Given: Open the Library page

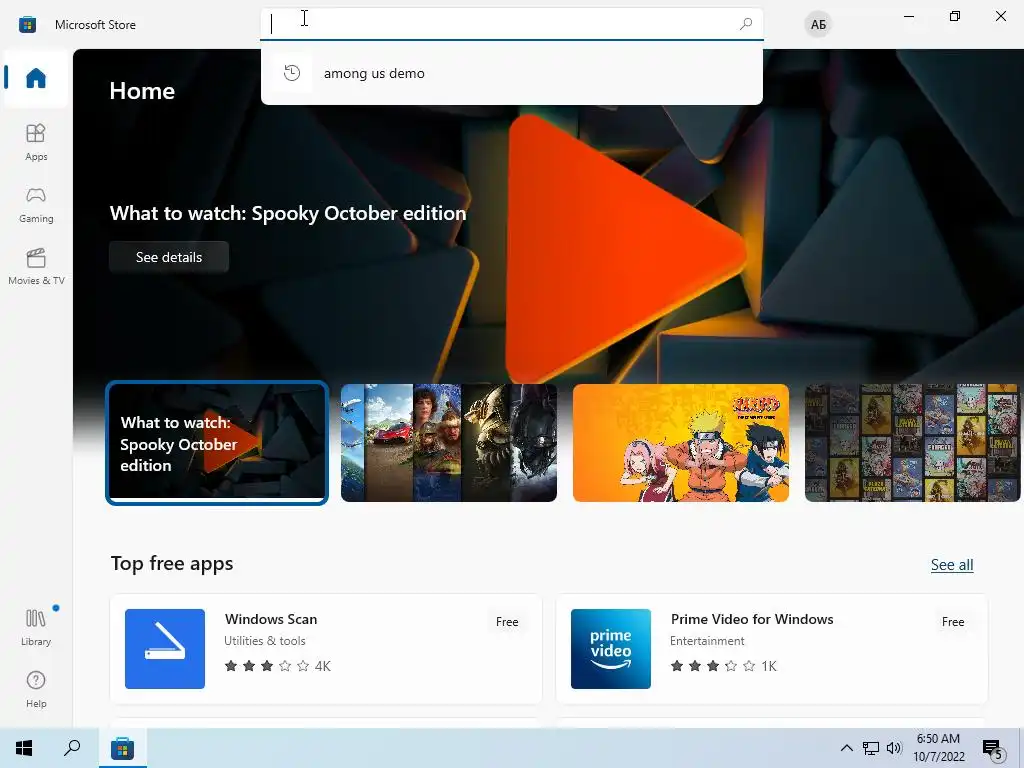Looking at the screenshot, I should [x=36, y=627].
